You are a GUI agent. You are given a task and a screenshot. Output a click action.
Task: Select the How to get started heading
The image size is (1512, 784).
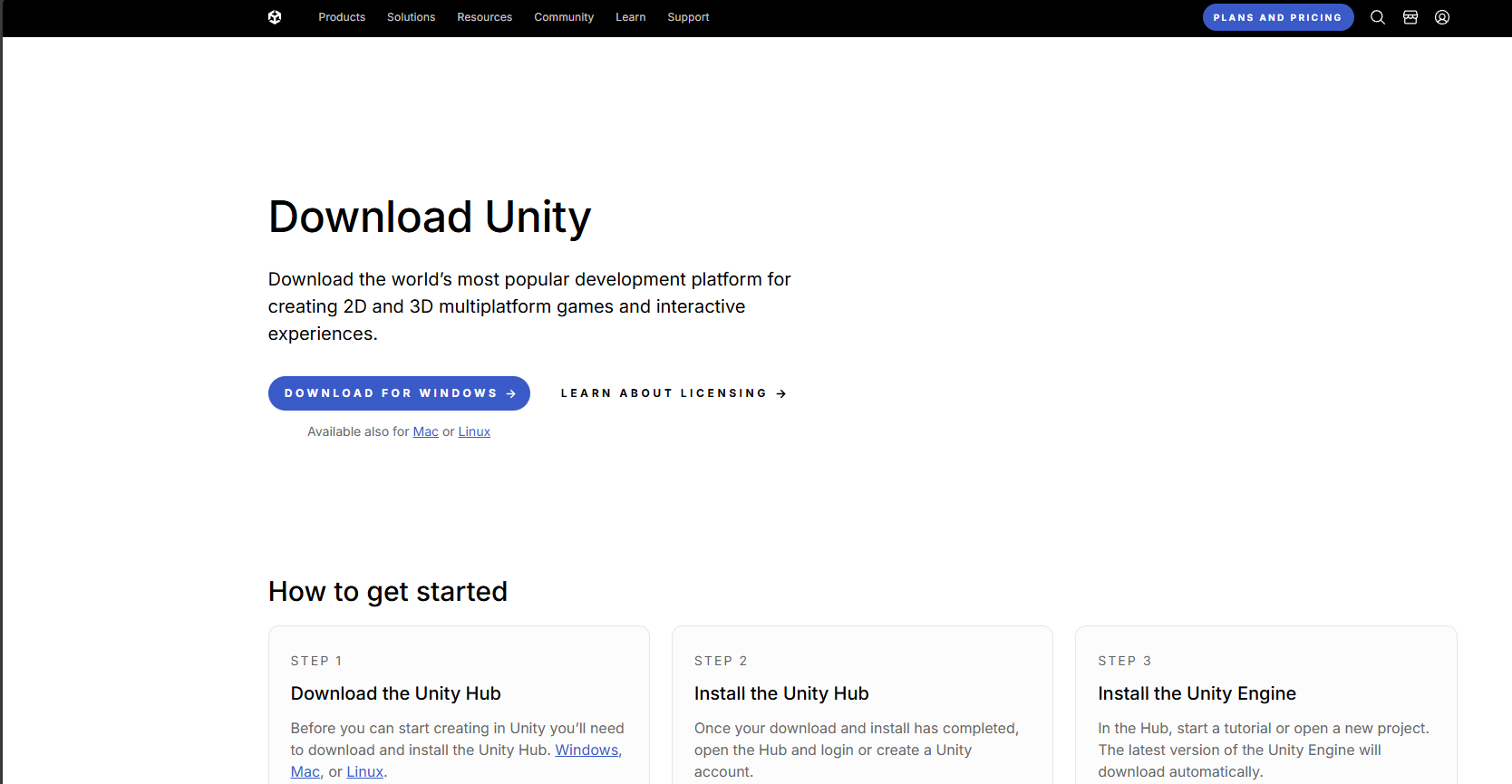click(388, 592)
